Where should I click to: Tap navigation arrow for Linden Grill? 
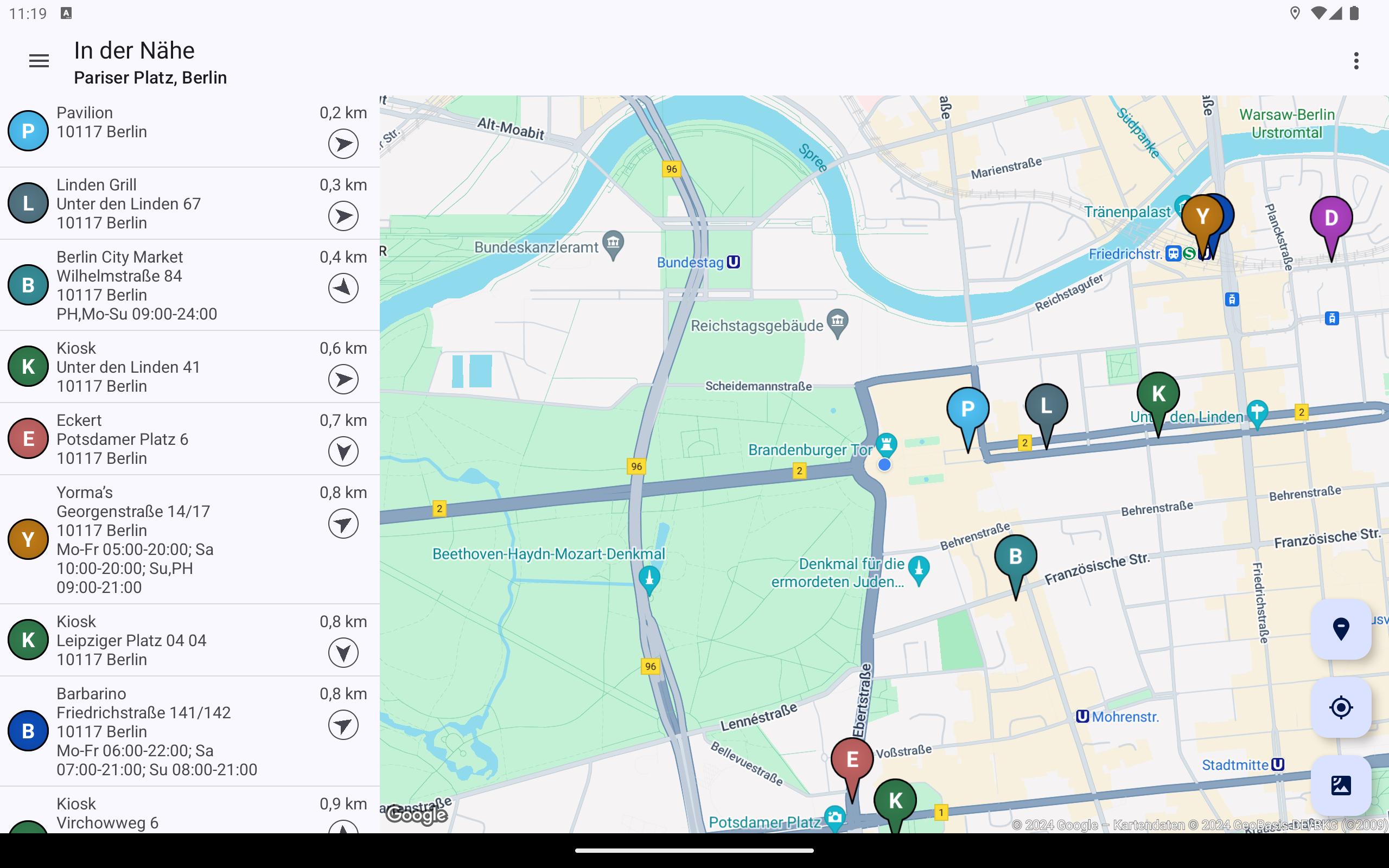[x=343, y=216]
